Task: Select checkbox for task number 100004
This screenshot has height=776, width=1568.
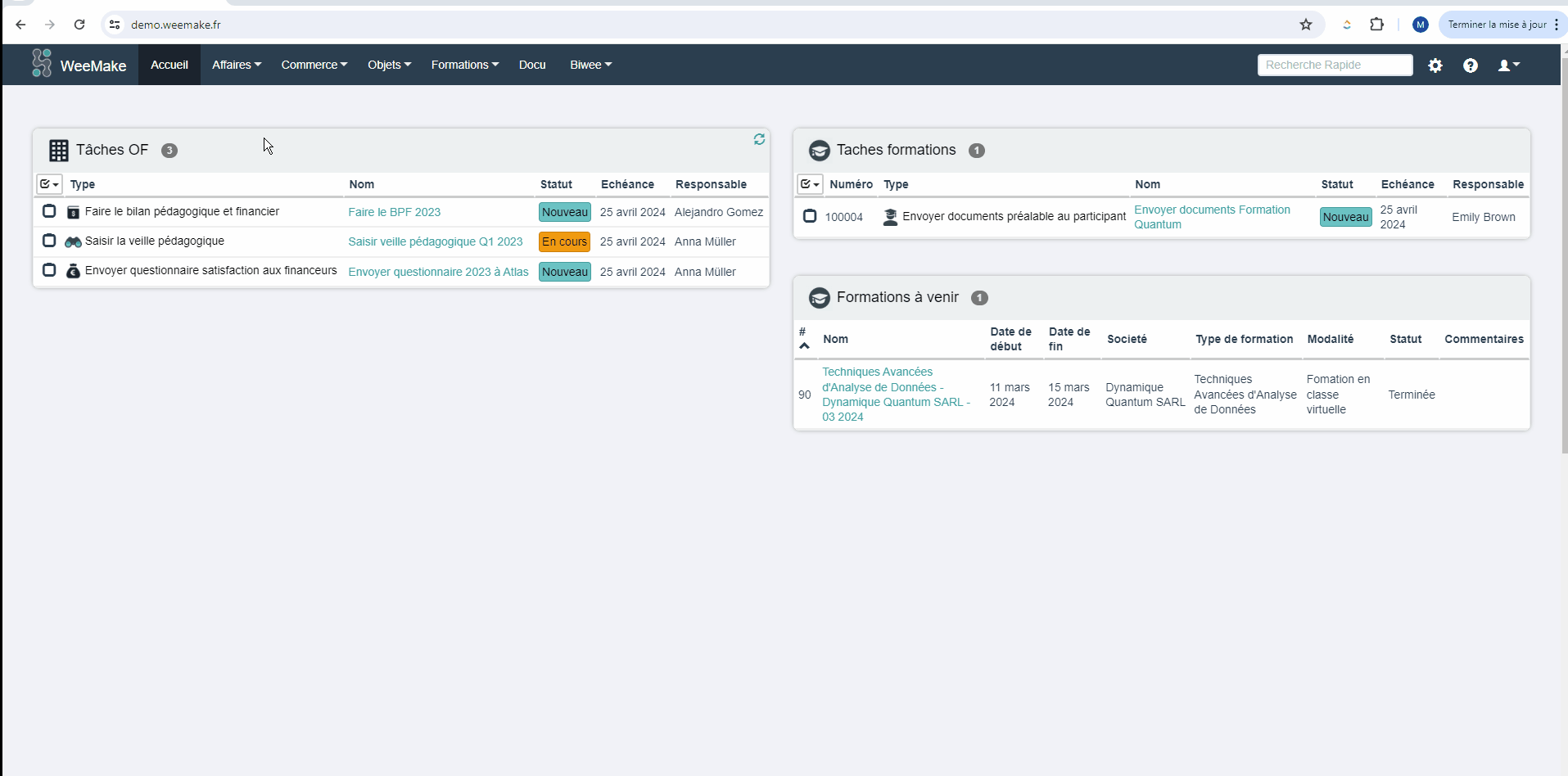Action: (x=809, y=216)
